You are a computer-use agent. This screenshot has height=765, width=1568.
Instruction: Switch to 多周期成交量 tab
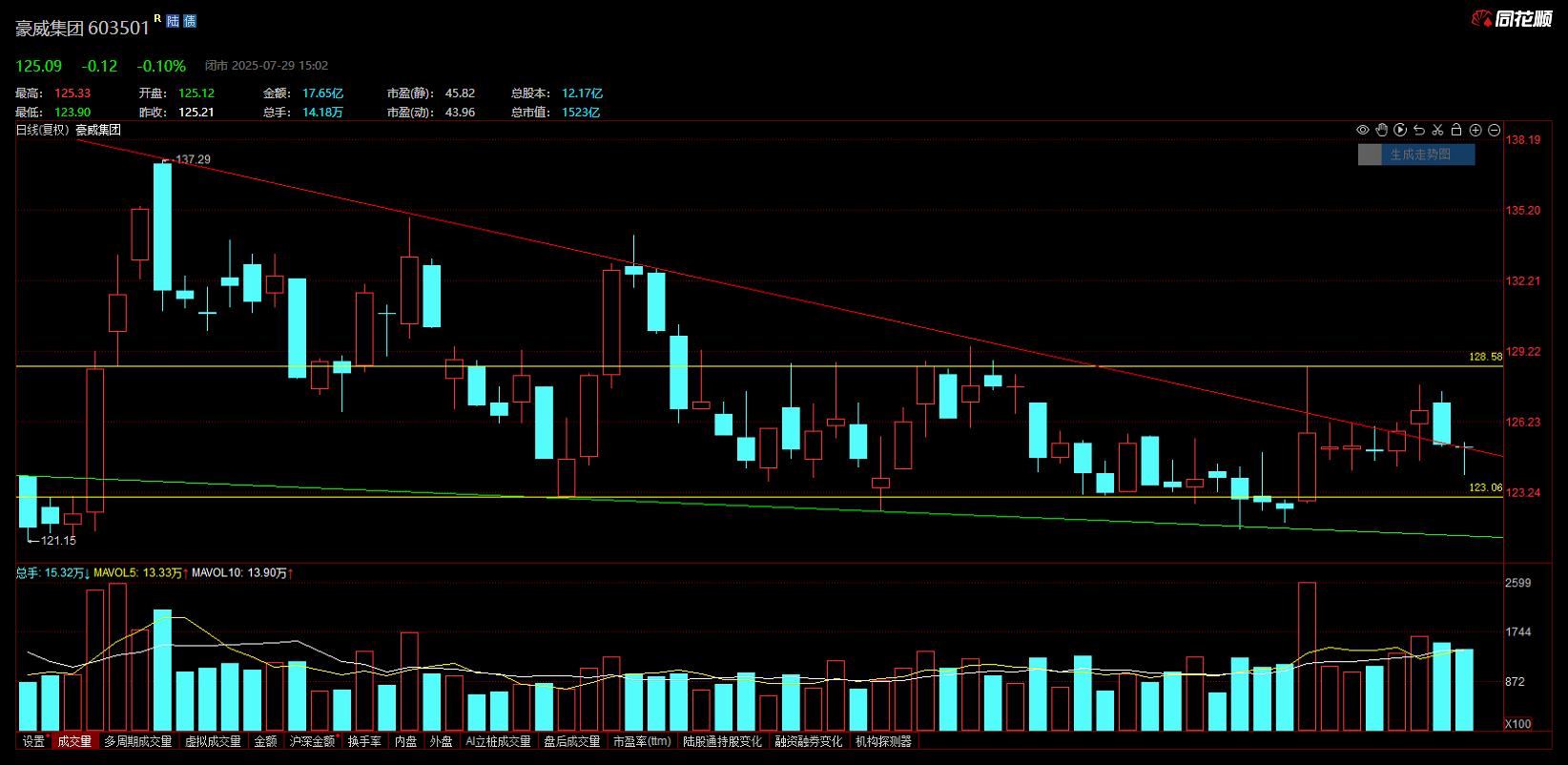pos(138,741)
